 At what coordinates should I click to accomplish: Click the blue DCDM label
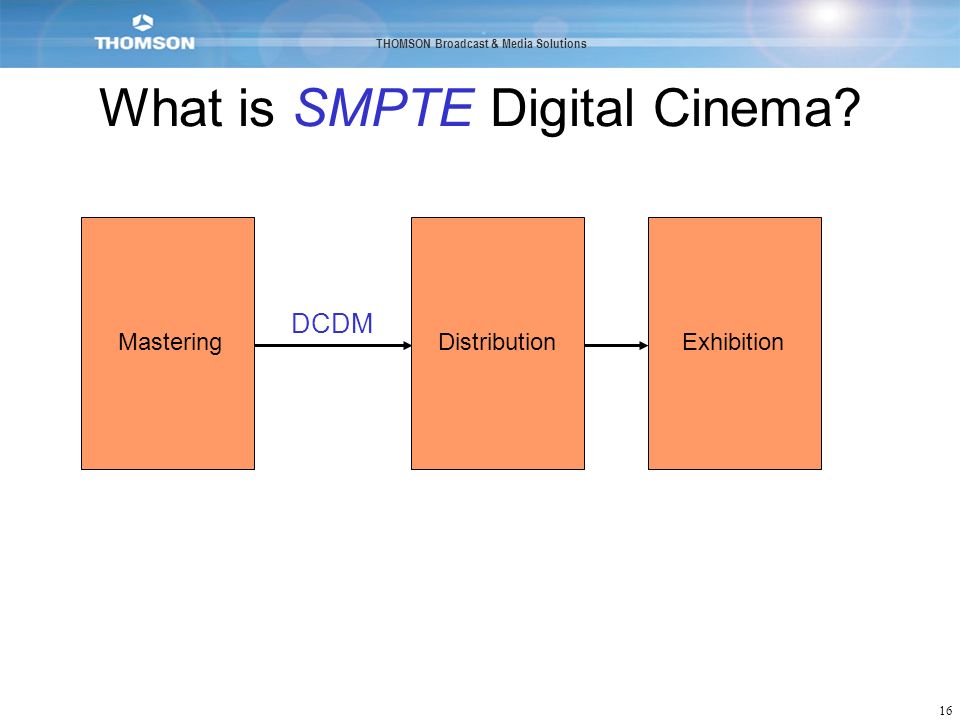coord(332,323)
